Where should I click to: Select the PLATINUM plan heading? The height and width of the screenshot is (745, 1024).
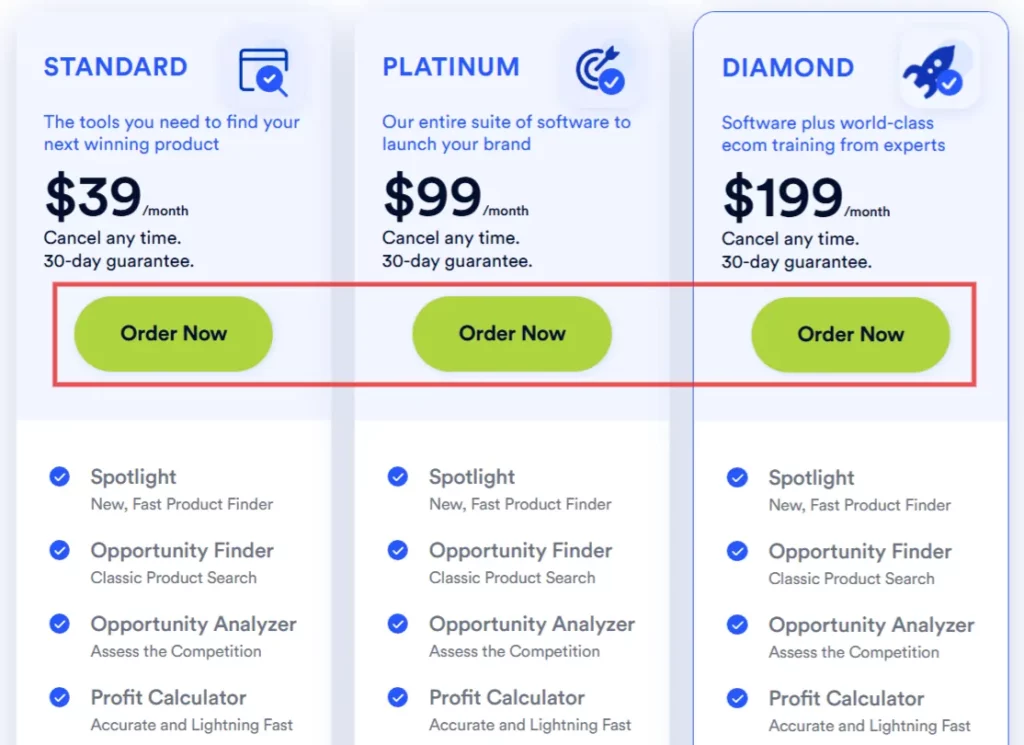tap(451, 67)
